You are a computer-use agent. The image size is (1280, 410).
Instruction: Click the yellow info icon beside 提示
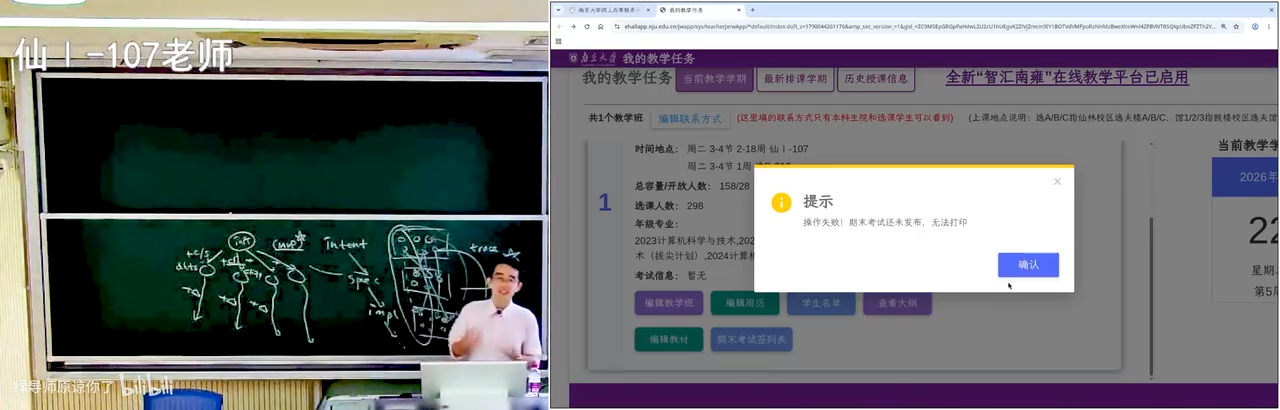click(x=781, y=202)
